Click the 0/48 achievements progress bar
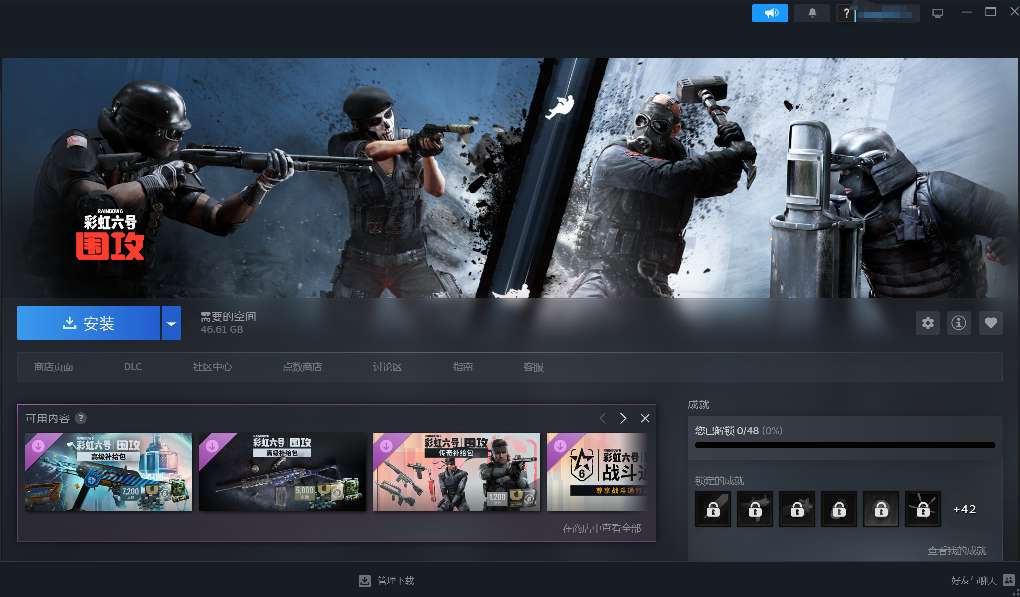Viewport: 1020px width, 597px height. pyautogui.click(x=844, y=445)
